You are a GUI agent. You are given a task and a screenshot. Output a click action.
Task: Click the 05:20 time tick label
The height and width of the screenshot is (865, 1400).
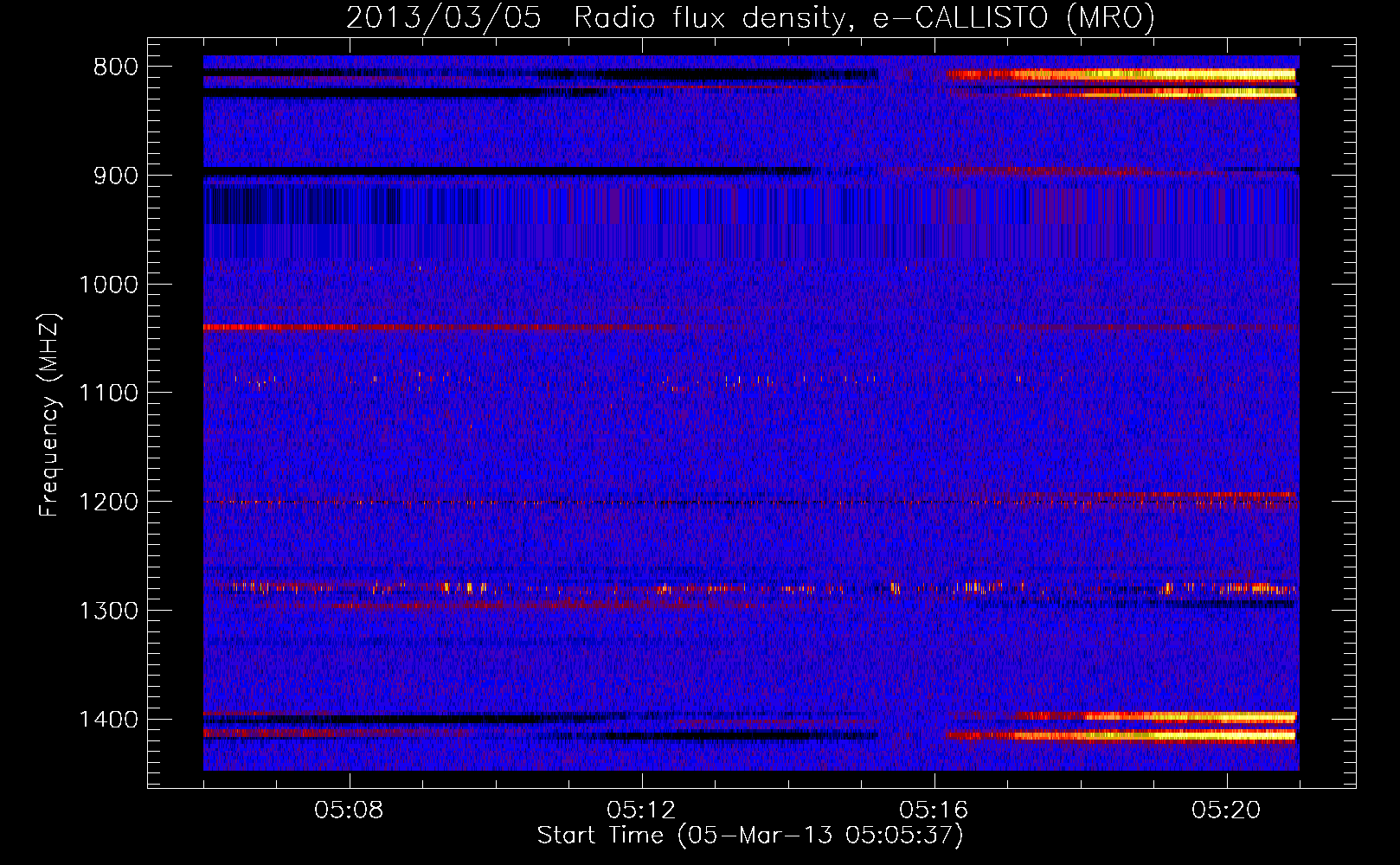[x=1226, y=811]
